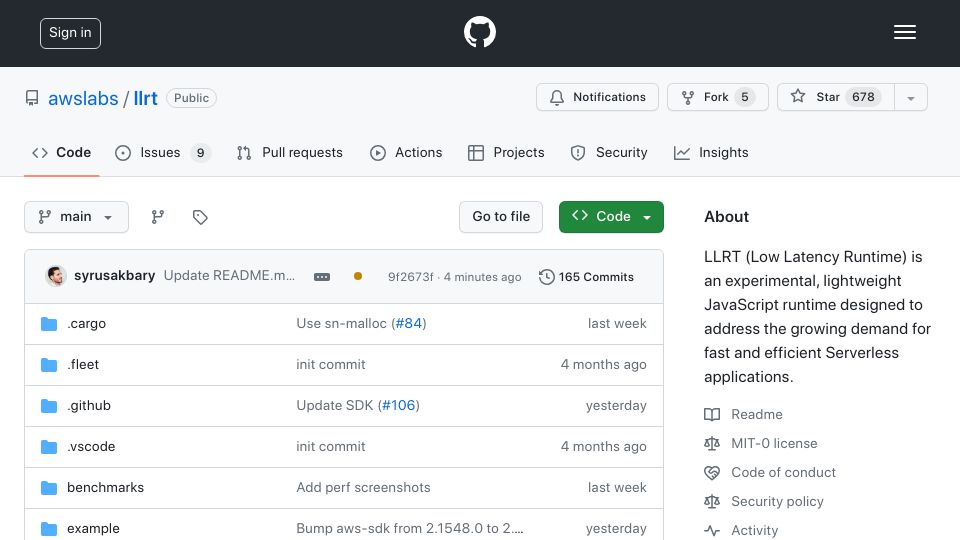Open the .fleet folder
960x540 pixels.
(x=83, y=364)
